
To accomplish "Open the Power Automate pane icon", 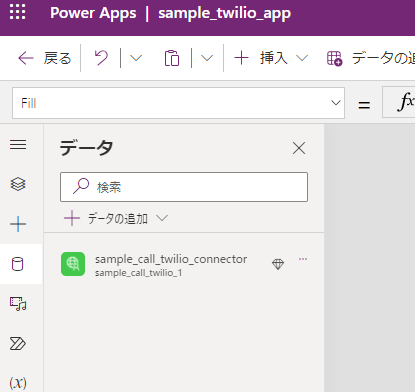I will point(18,344).
